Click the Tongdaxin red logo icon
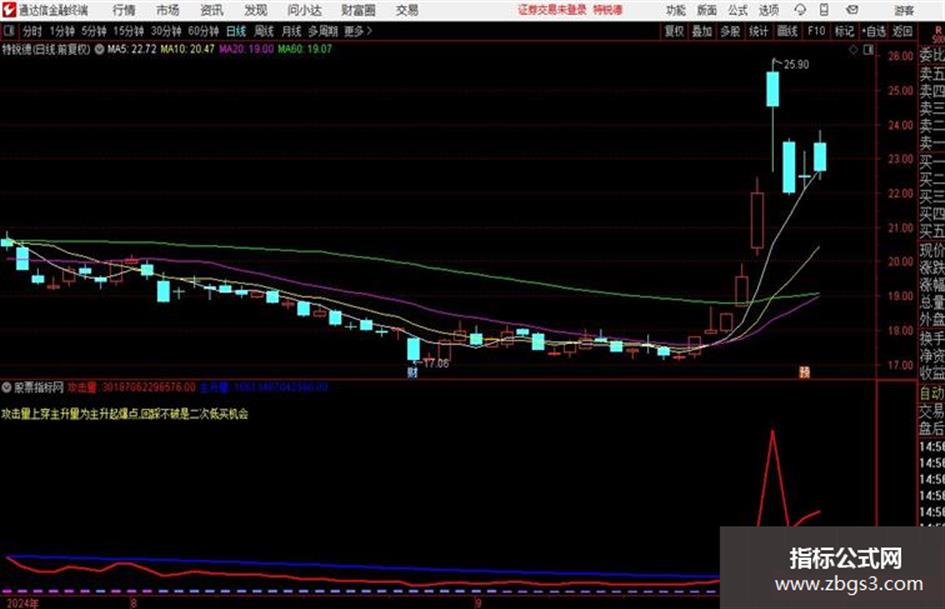The height and width of the screenshot is (609, 945). click(x=9, y=10)
